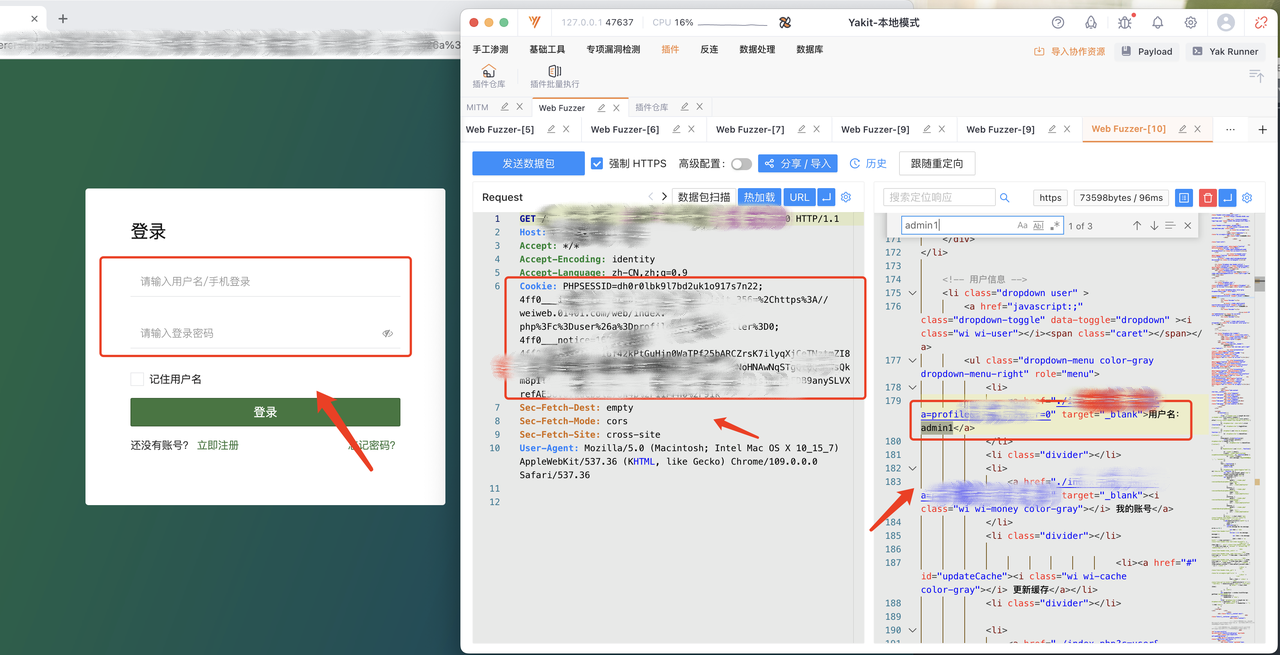The height and width of the screenshot is (655, 1280).
Task: Open the bug report icon in title bar
Action: pyautogui.click(x=1125, y=22)
